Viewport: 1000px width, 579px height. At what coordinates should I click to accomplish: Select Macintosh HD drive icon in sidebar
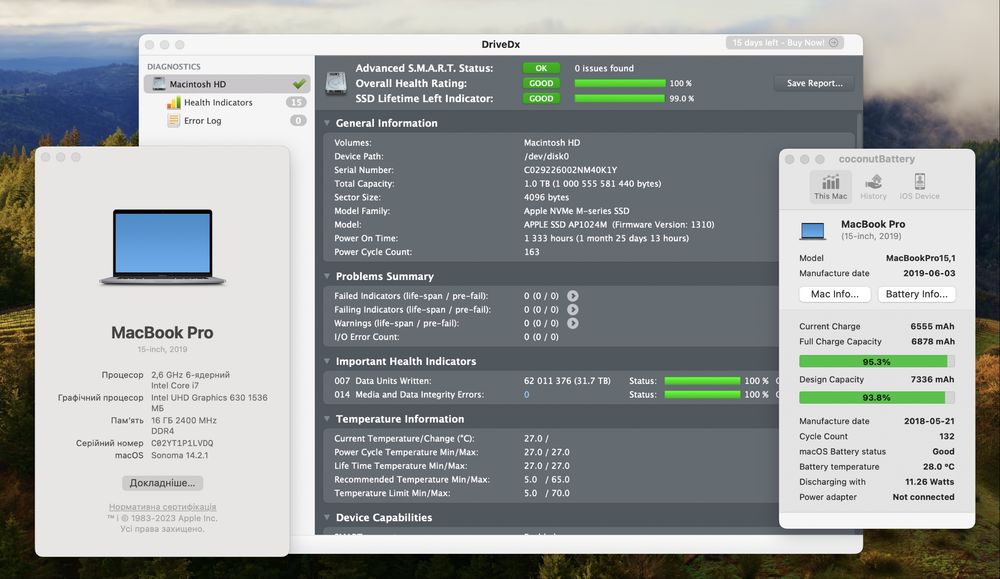pos(159,84)
